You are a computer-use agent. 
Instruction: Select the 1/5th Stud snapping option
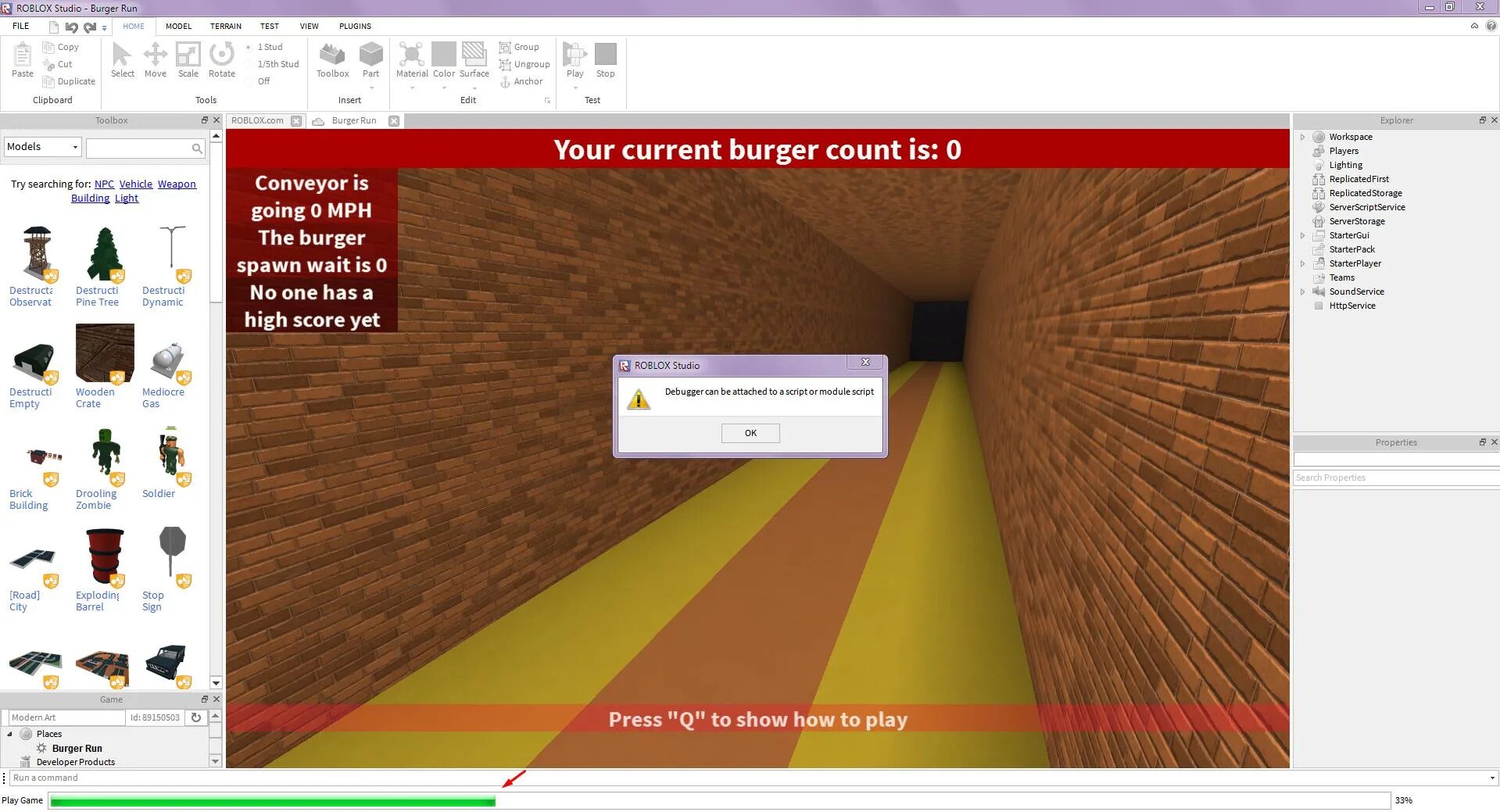point(272,64)
